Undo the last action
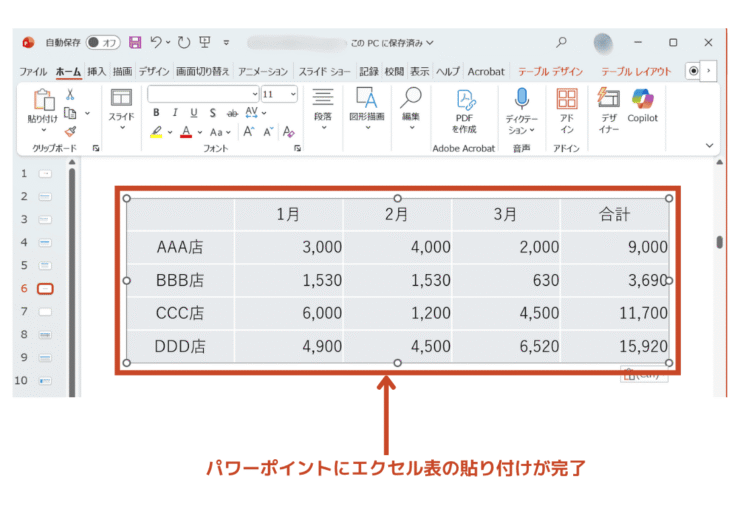The height and width of the screenshot is (505, 740). pyautogui.click(x=156, y=42)
